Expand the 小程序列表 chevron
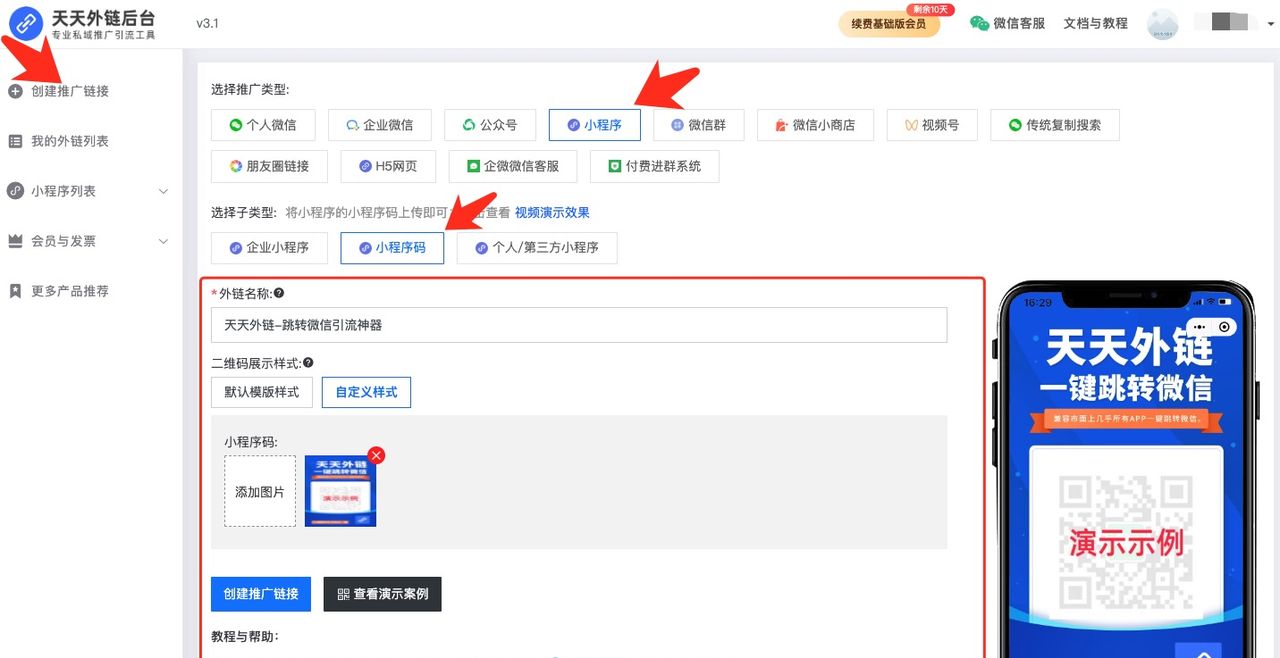The width and height of the screenshot is (1280, 658). tap(165, 191)
